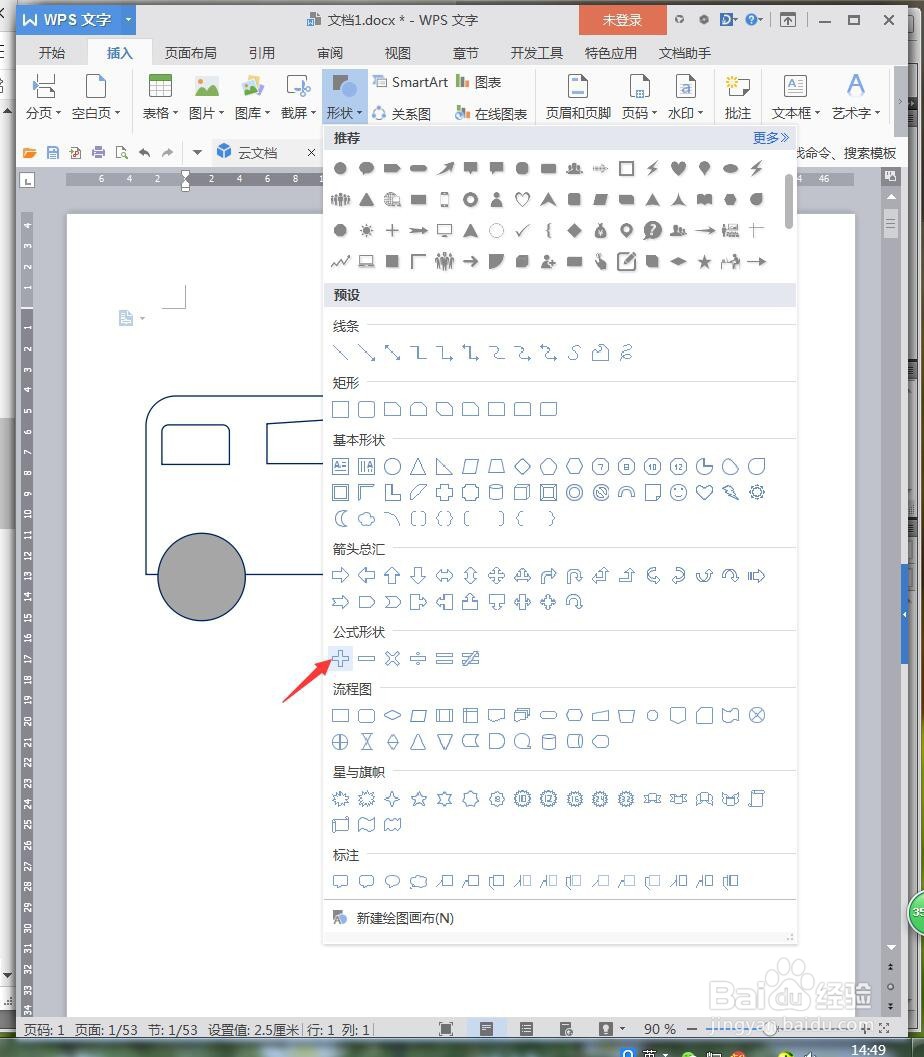Select the gray circle wheel on page

202,577
